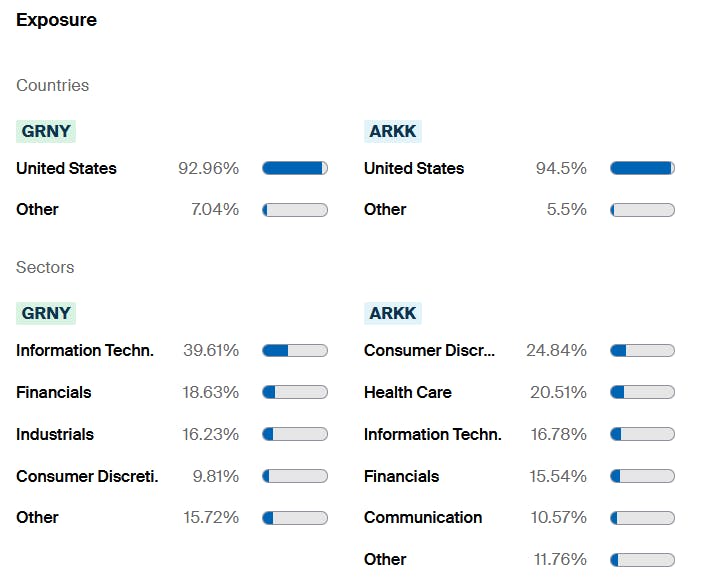This screenshot has width=701, height=582.
Task: Click the GRNY Information Technology bar
Action: [295, 350]
